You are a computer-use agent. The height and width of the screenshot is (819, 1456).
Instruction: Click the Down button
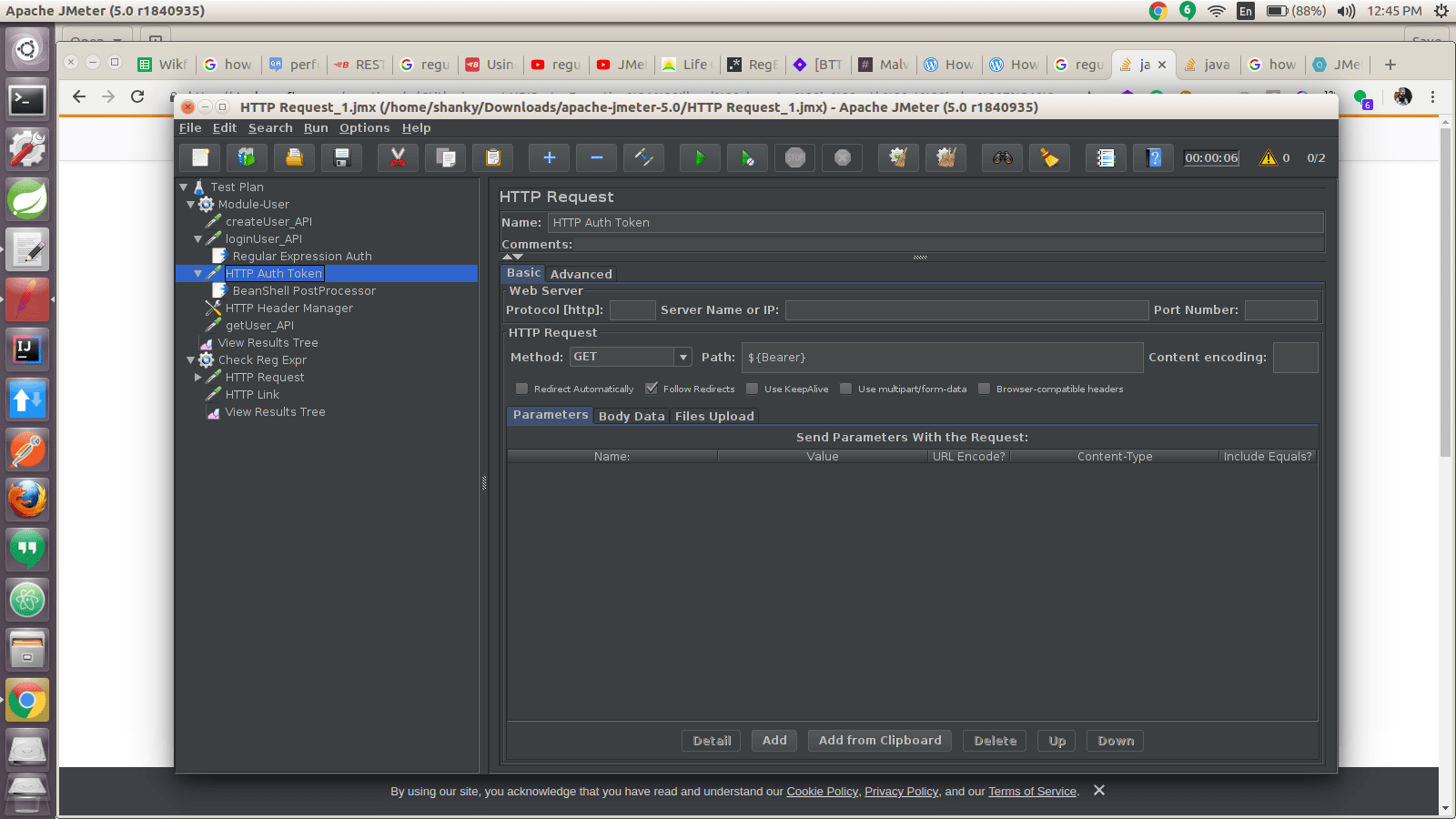1116,741
